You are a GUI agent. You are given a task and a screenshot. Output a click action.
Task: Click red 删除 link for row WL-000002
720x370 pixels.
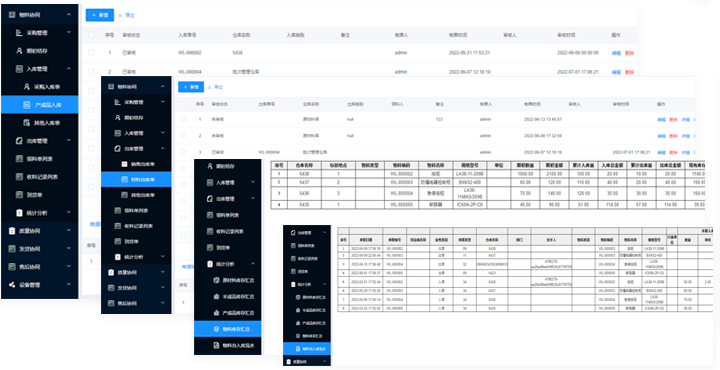[629, 53]
